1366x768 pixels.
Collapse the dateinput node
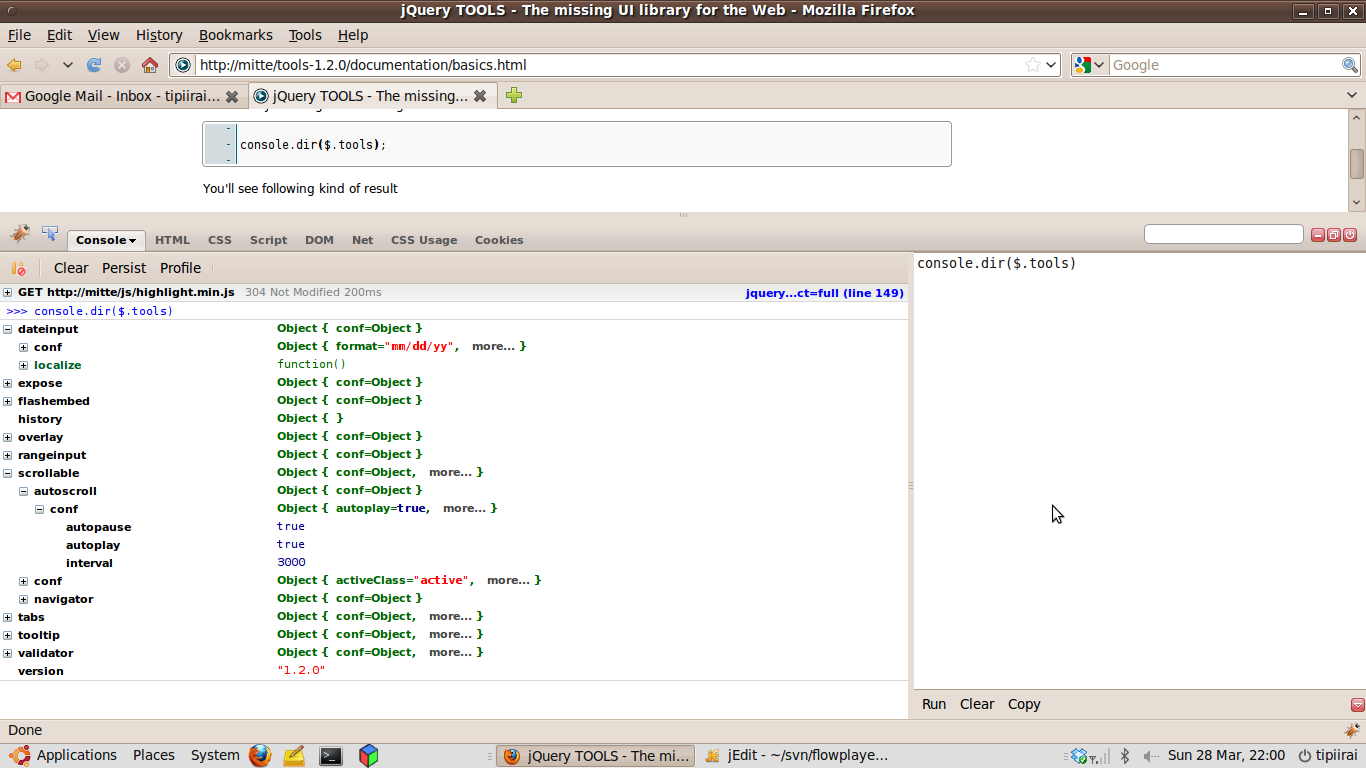click(x=8, y=329)
